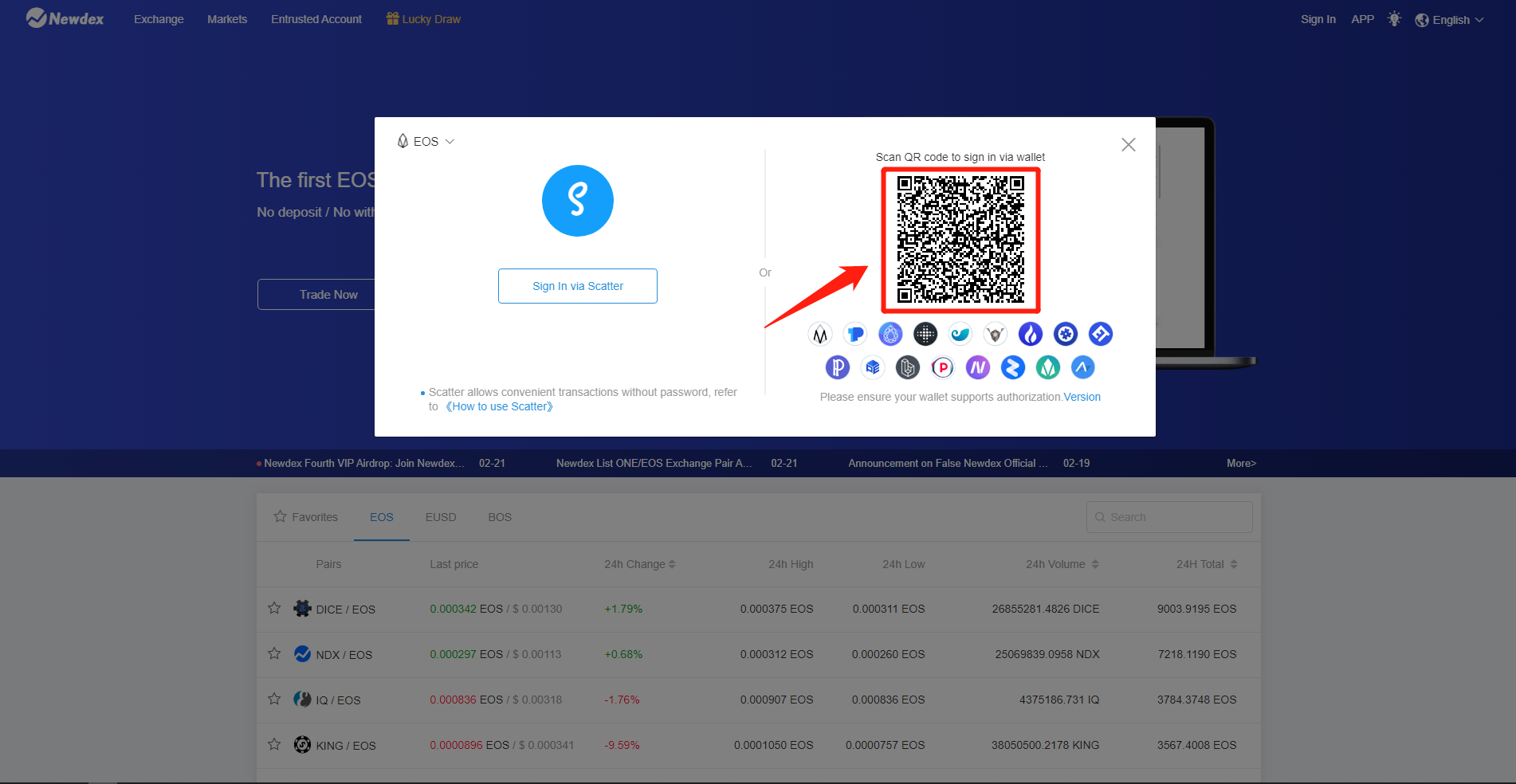Image resolution: width=1516 pixels, height=784 pixels.
Task: Sort by 24H Total column arrows
Action: tap(1234, 564)
